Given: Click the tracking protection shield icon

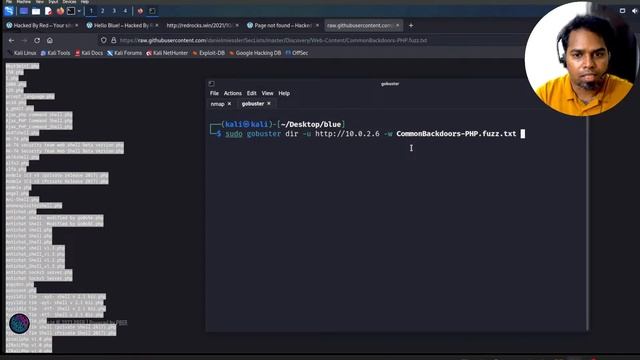Looking at the screenshot, I should click(x=104, y=40).
